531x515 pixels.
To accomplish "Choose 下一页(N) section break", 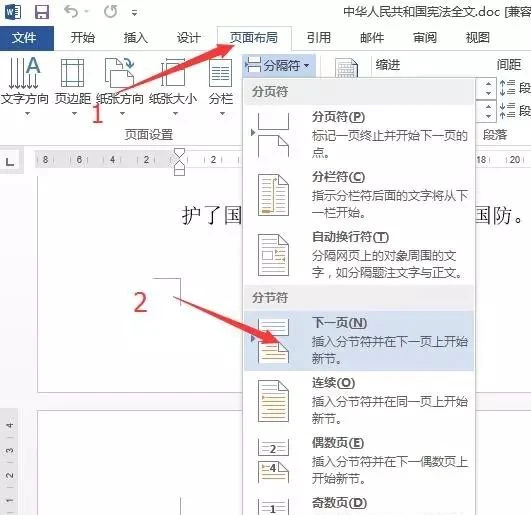I will (x=359, y=340).
